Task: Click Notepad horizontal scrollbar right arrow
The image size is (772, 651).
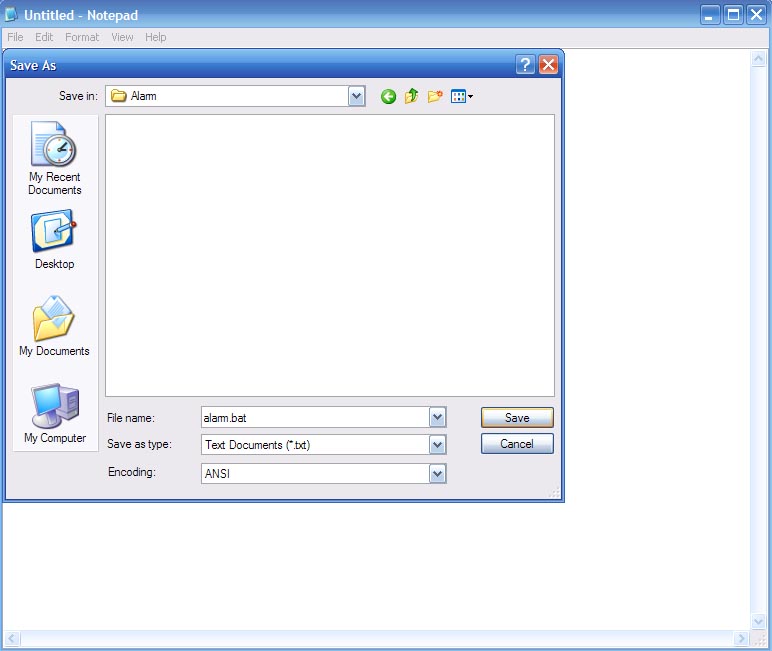Action: coord(741,639)
